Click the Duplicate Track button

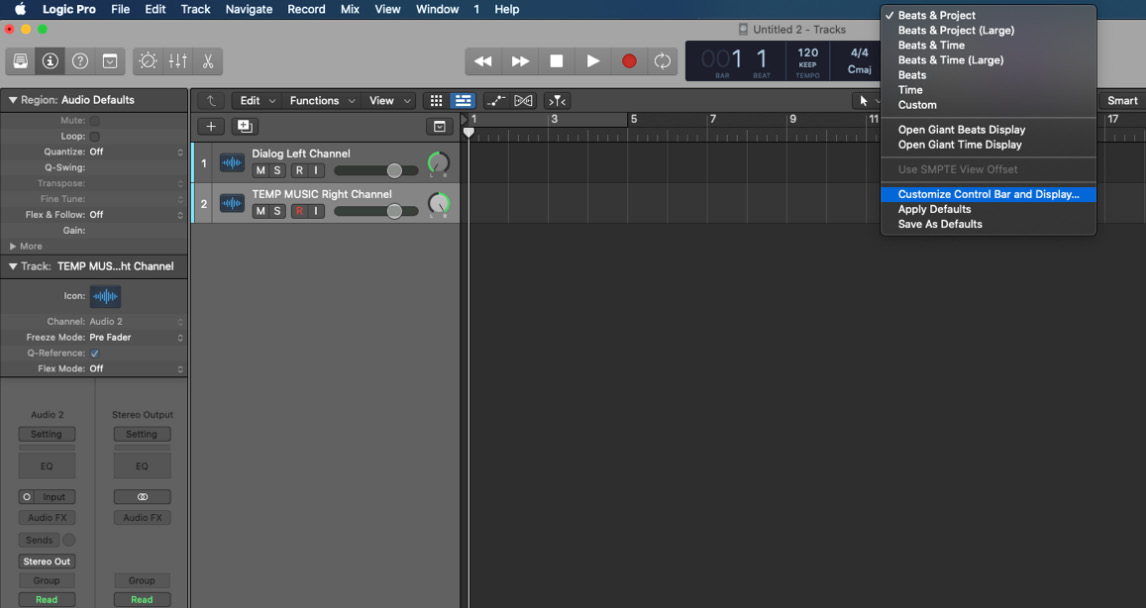(245, 126)
